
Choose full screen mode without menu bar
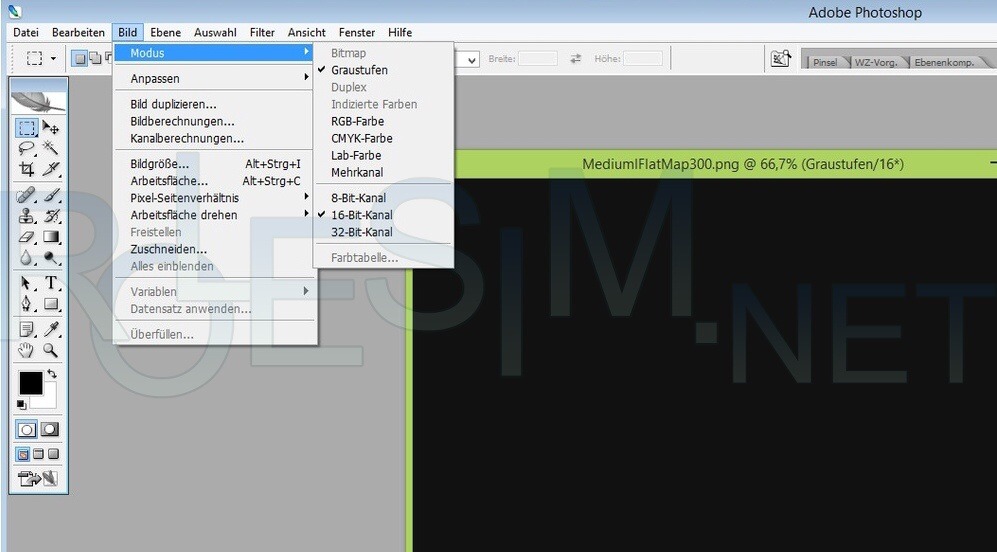click(53, 454)
